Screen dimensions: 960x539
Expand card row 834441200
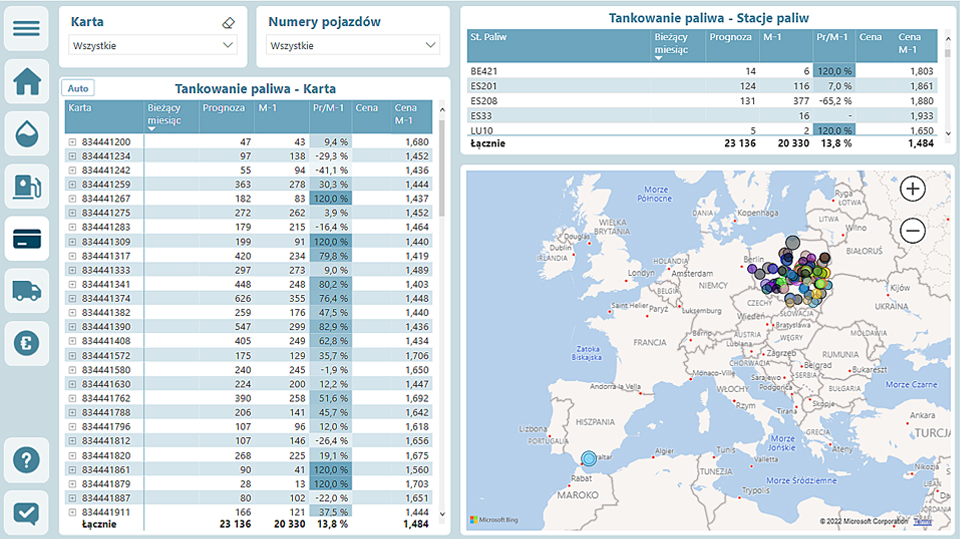coord(72,142)
